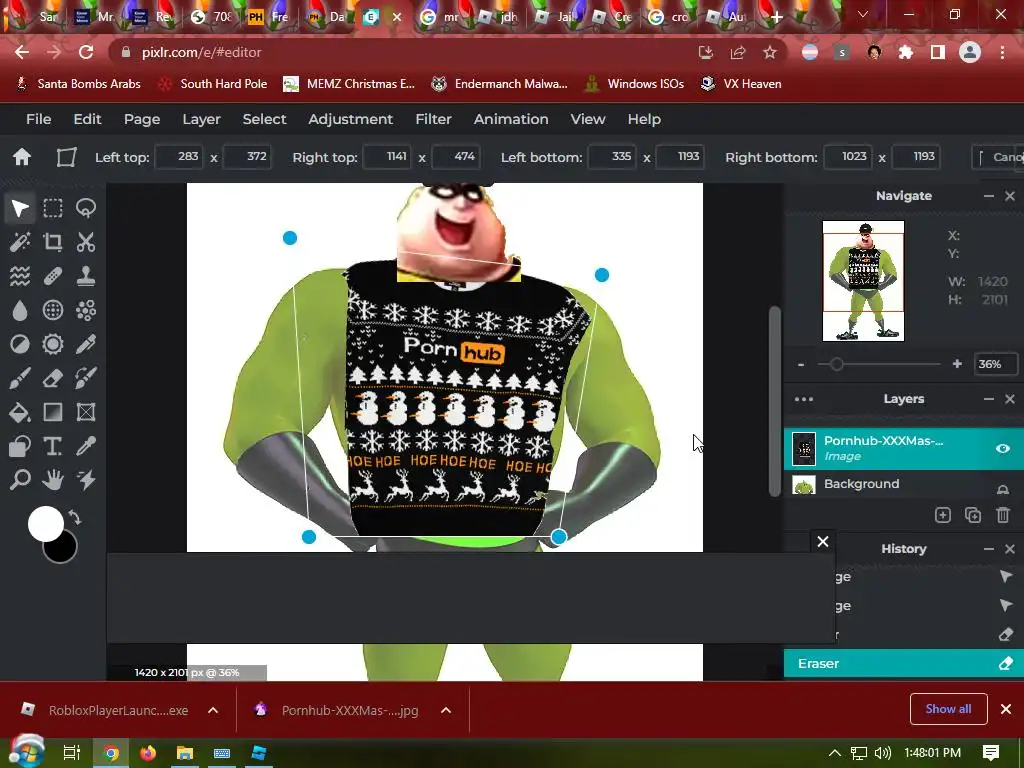Expand RobloxPlayerLauncher download options chevron

tap(213, 710)
